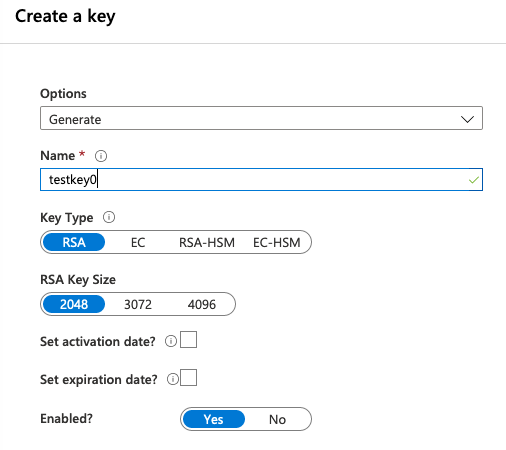Click the Key Type info icon

click(109, 217)
